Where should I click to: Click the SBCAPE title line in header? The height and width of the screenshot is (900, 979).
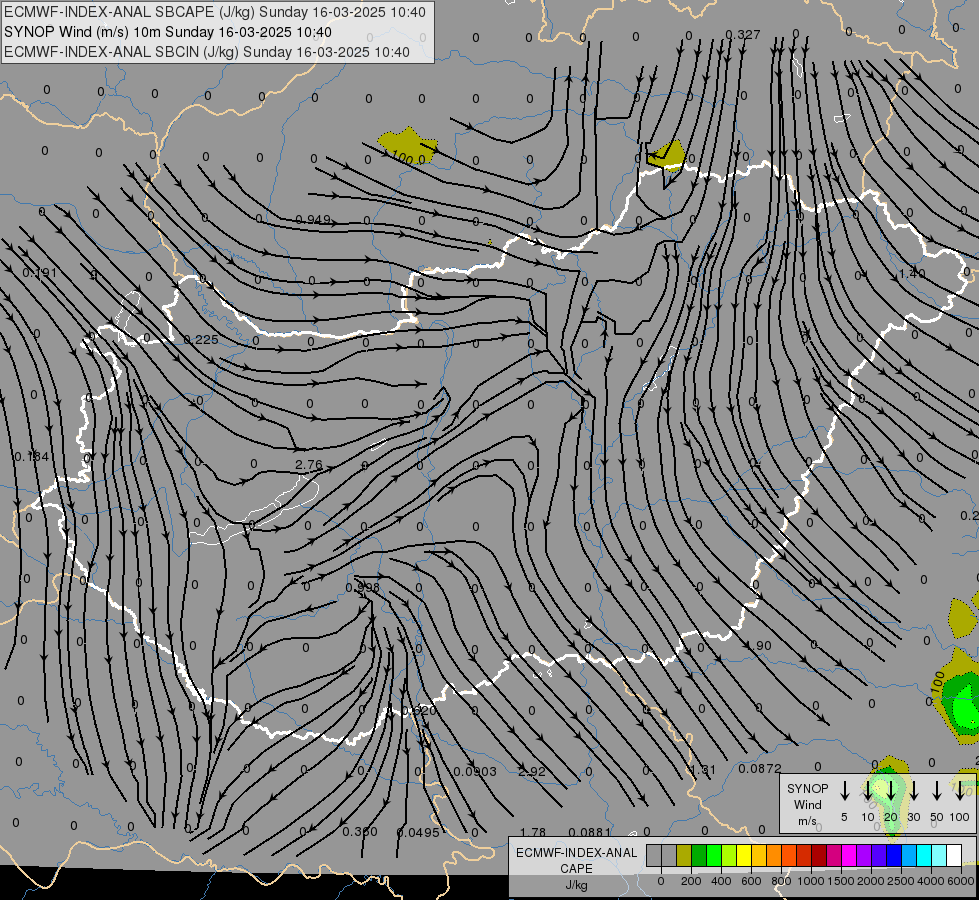click(x=215, y=12)
